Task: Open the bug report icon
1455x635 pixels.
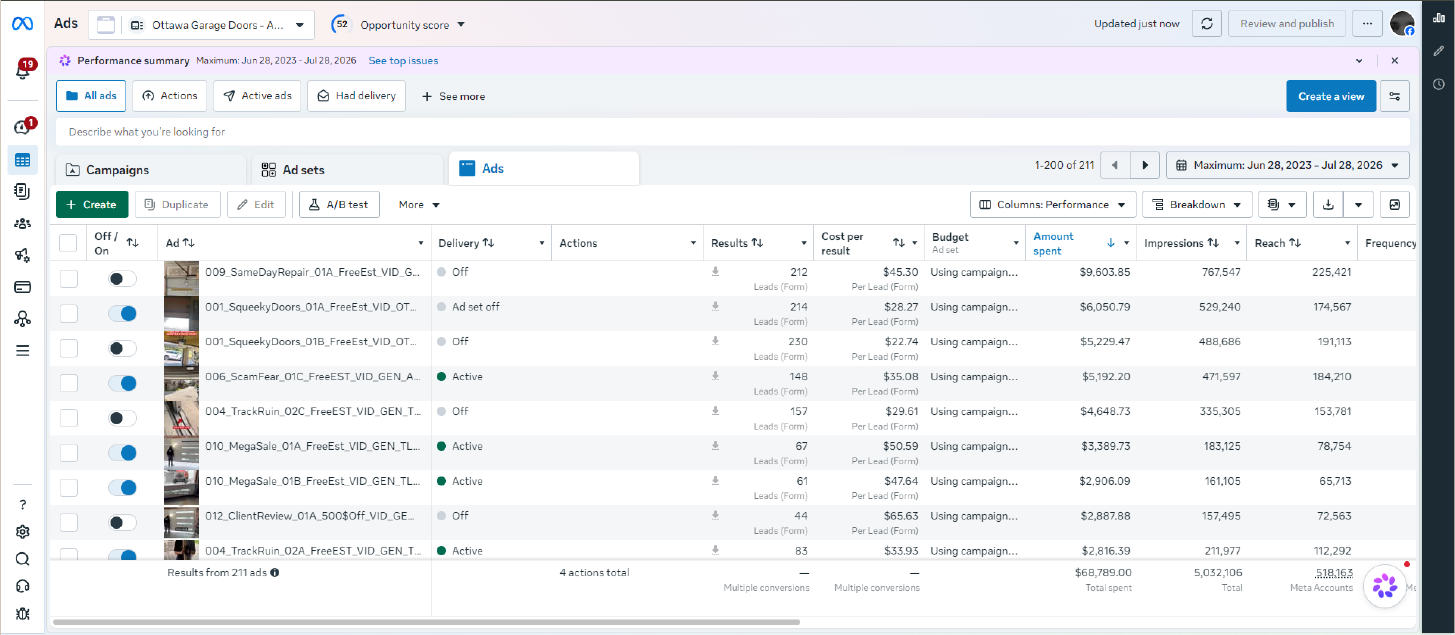Action: (x=23, y=613)
